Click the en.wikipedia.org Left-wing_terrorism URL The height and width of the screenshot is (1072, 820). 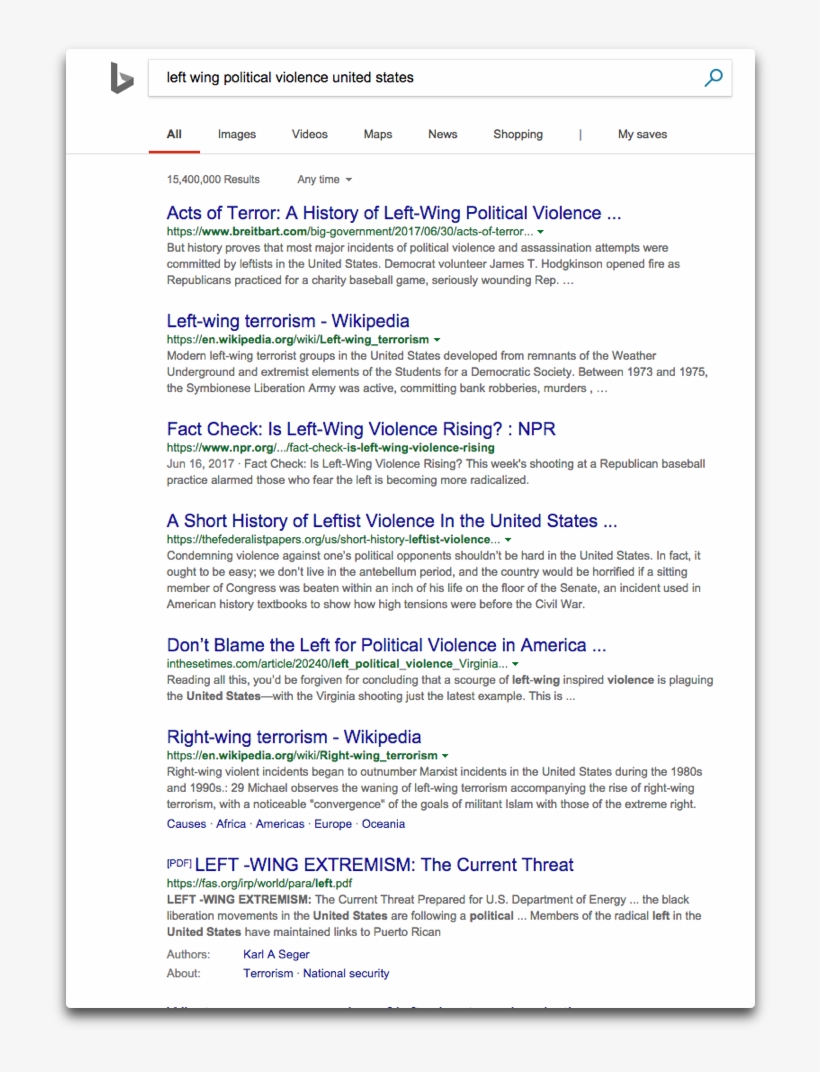click(297, 340)
